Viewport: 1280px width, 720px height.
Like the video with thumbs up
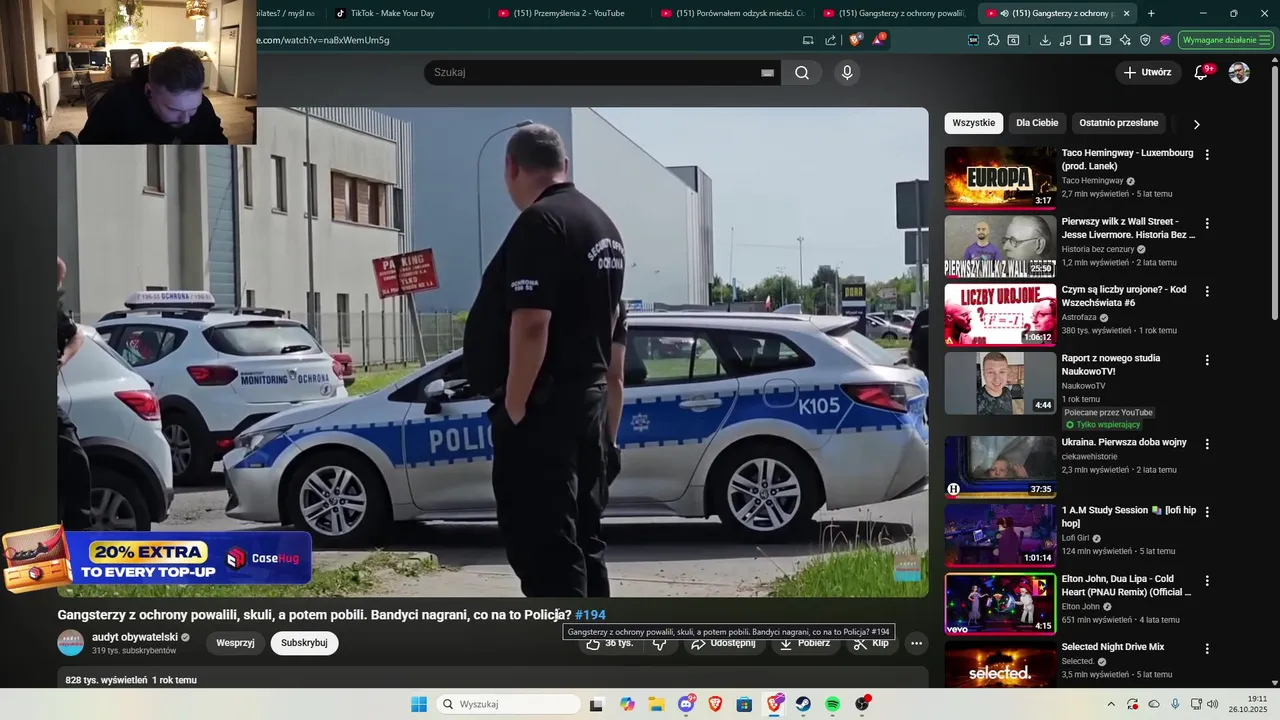(609, 643)
